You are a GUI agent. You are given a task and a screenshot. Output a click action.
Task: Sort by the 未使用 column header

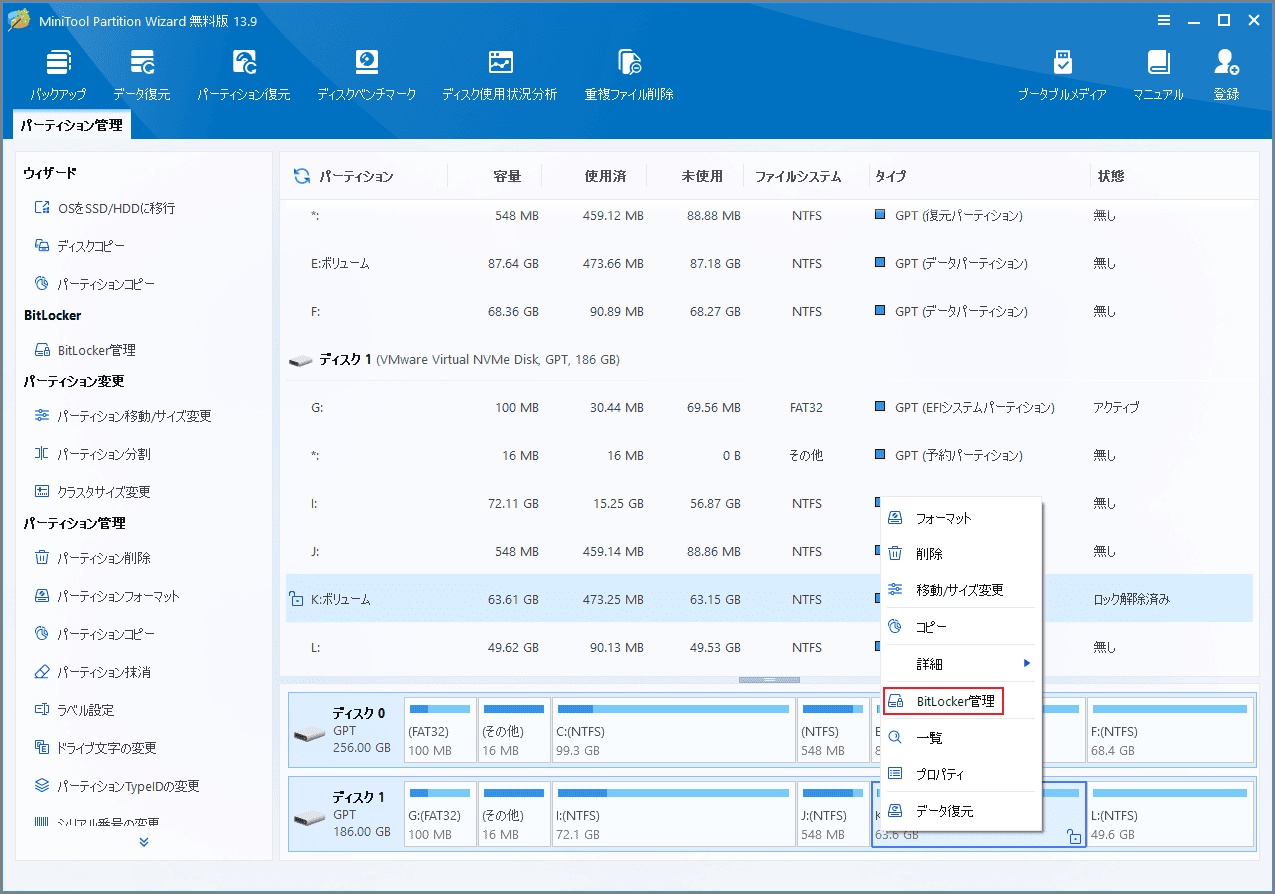click(702, 176)
